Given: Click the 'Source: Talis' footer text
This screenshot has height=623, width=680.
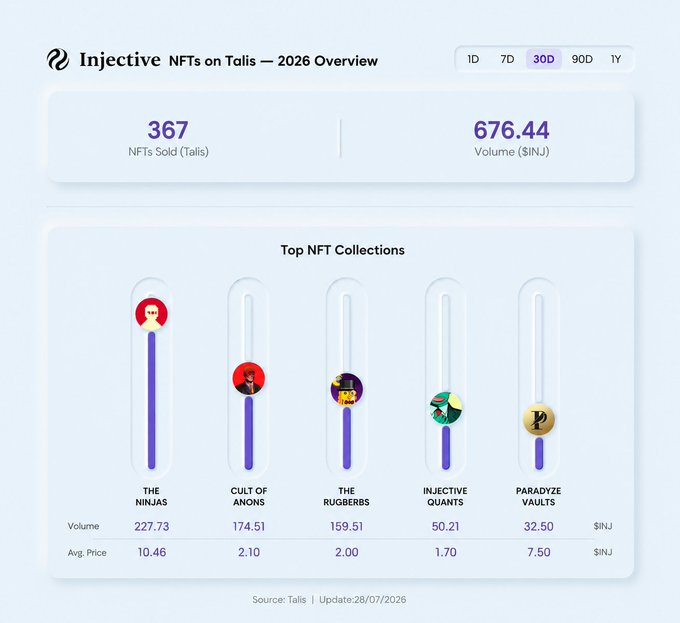Looking at the screenshot, I should 279,600.
